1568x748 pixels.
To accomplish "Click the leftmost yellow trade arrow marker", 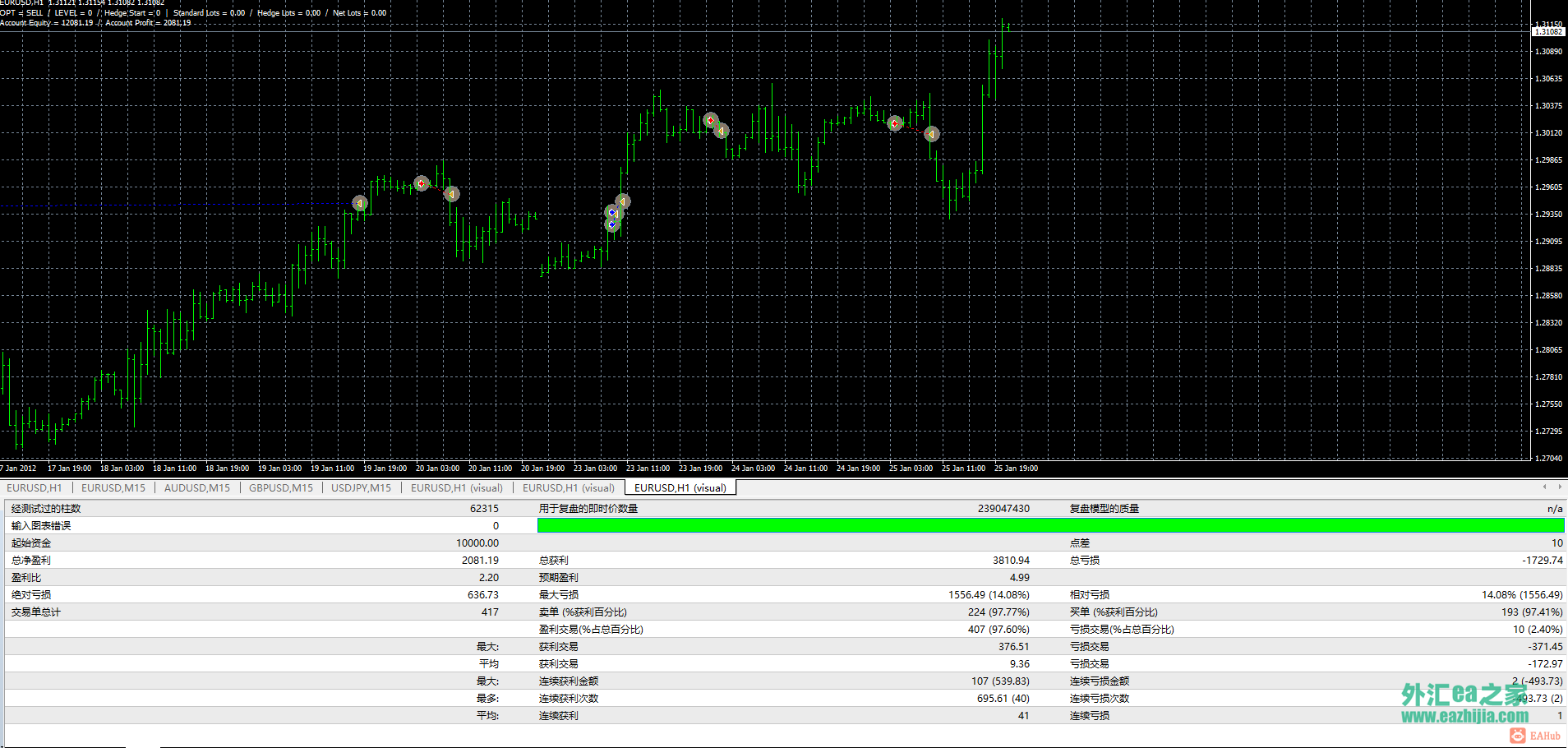I will click(x=360, y=203).
